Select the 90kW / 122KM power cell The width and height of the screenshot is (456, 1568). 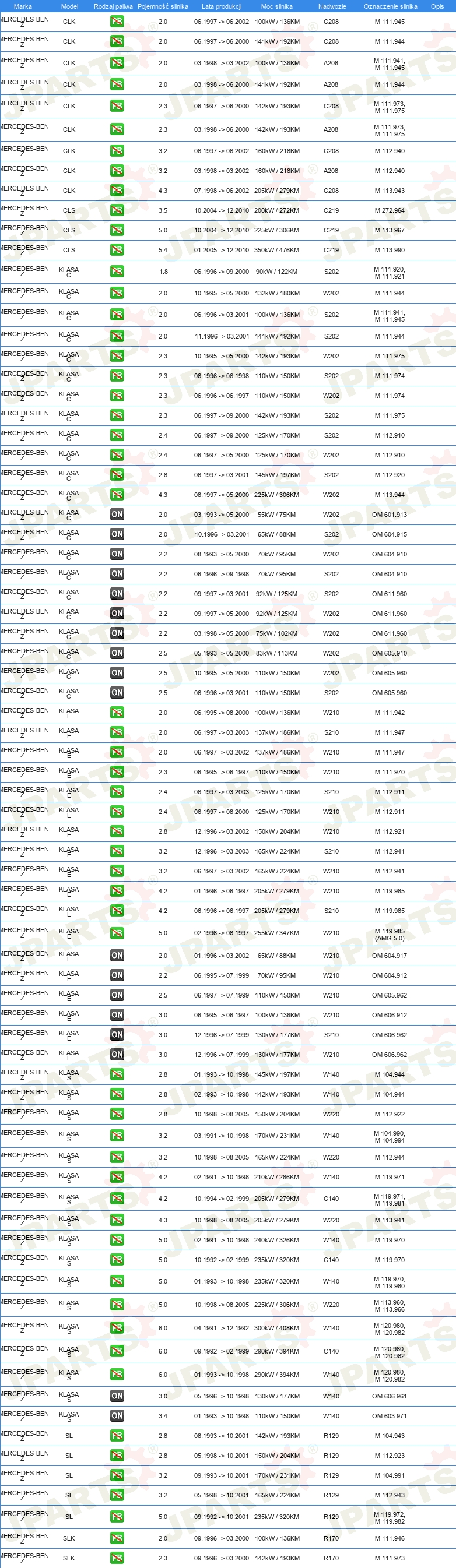pyautogui.click(x=277, y=272)
